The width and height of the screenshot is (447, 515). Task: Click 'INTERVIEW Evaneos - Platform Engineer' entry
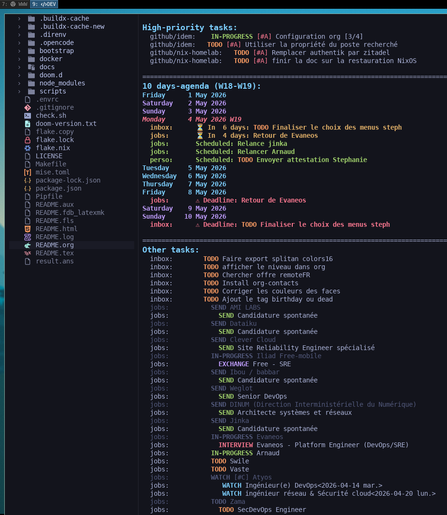pyautogui.click(x=314, y=445)
